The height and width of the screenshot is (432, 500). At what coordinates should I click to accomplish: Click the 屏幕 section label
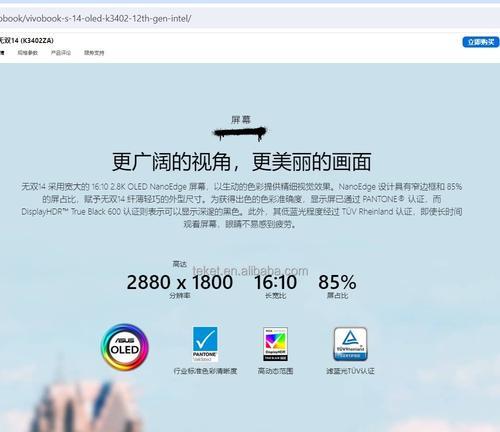tap(241, 120)
